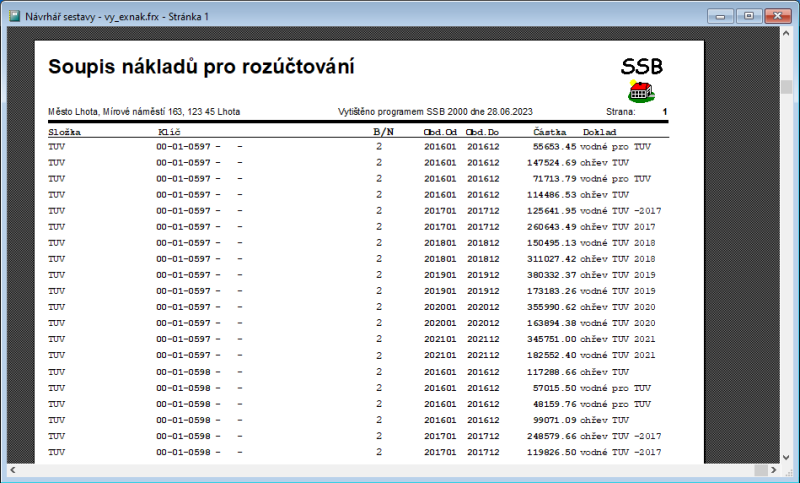The height and width of the screenshot is (483, 800).
Task: Click the Částka column header
Action: point(550,132)
